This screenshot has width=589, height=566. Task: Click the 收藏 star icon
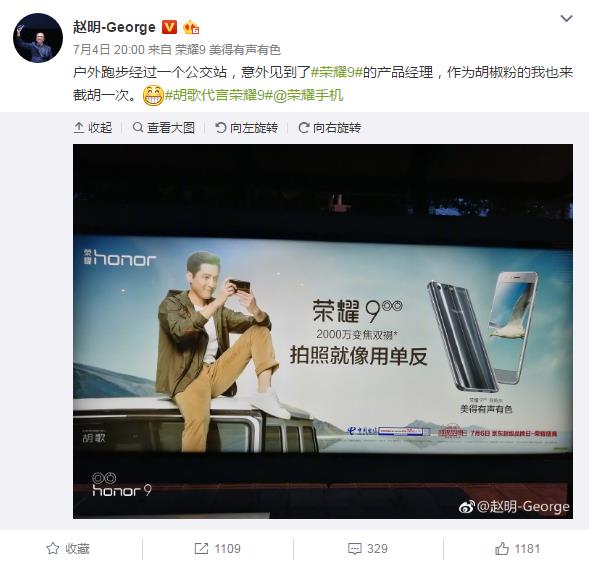pos(53,549)
